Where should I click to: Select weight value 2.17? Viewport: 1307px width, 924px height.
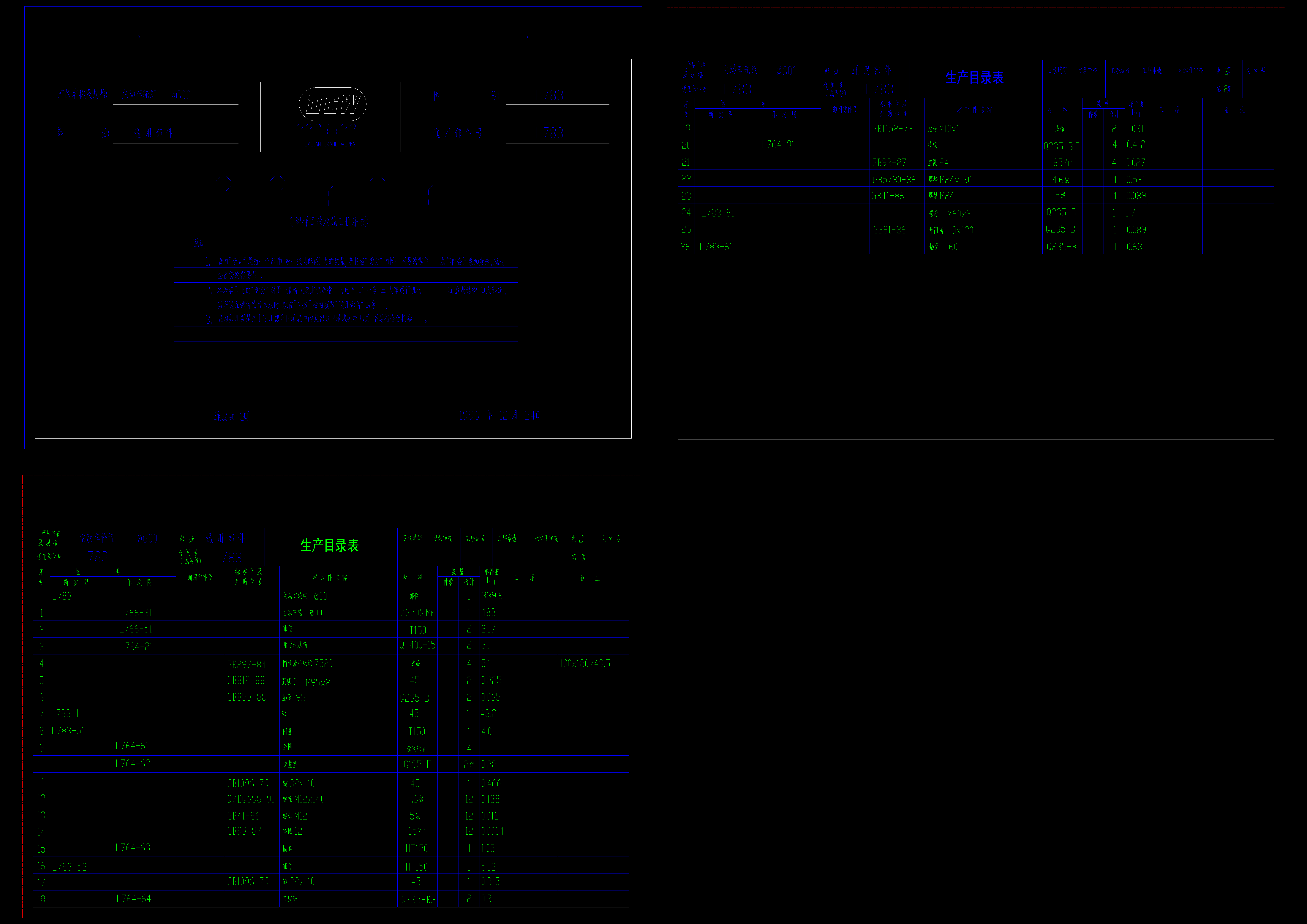[488, 629]
